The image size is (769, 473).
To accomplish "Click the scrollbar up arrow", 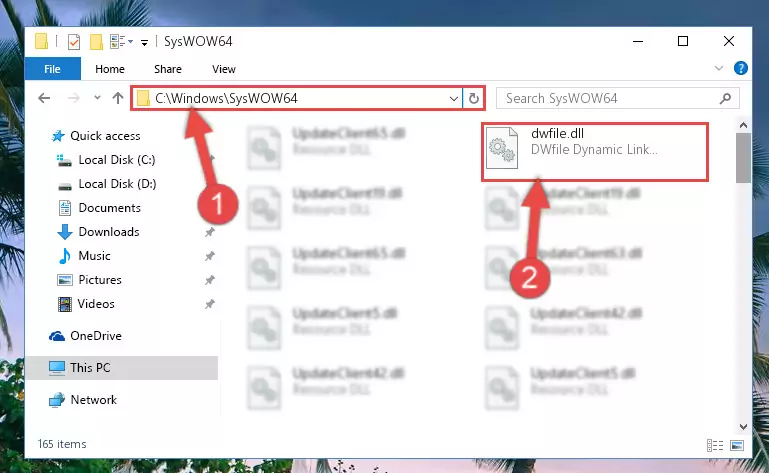I will pos(743,126).
